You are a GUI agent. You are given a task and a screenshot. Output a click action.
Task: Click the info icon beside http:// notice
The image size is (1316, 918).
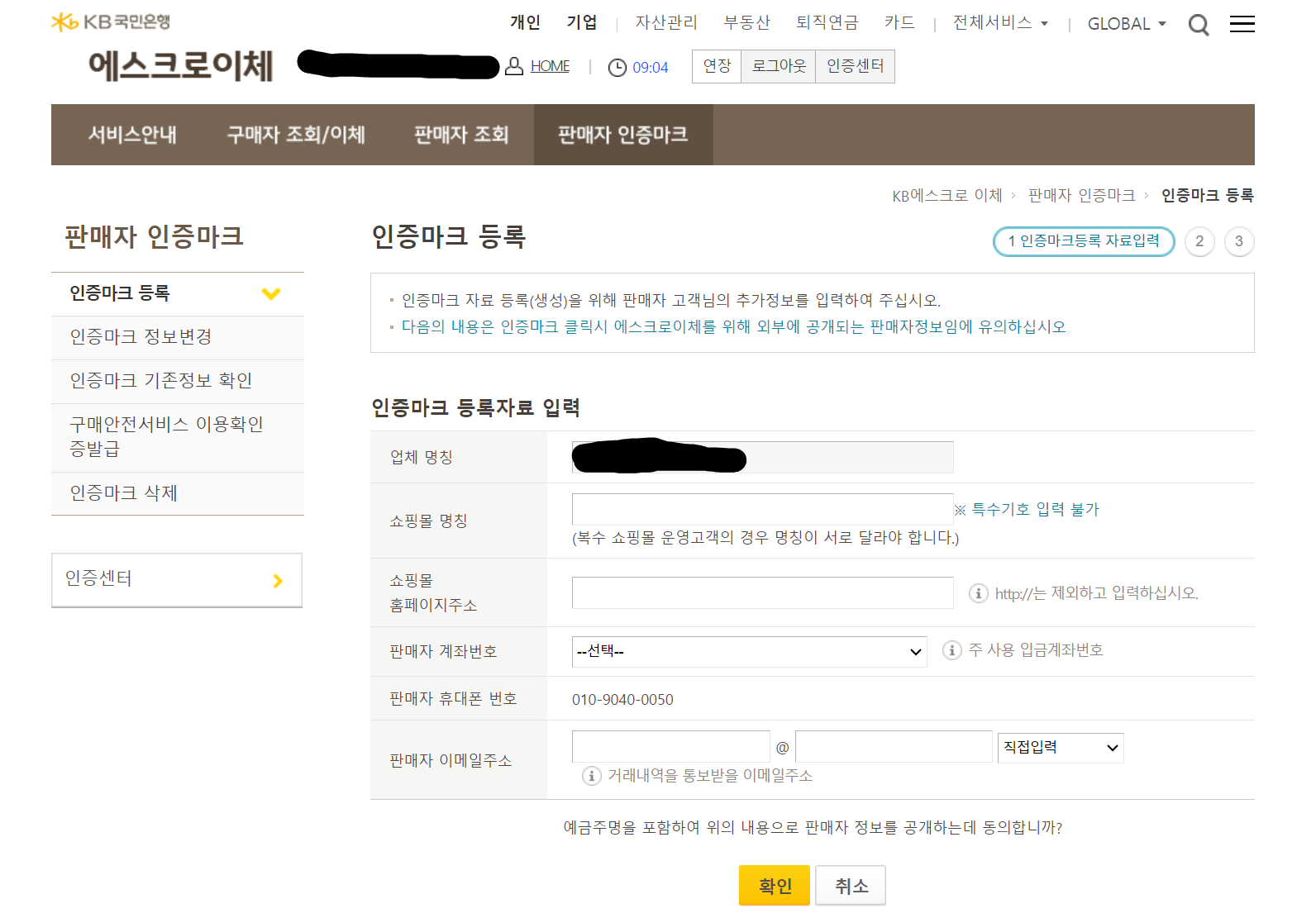(x=979, y=593)
